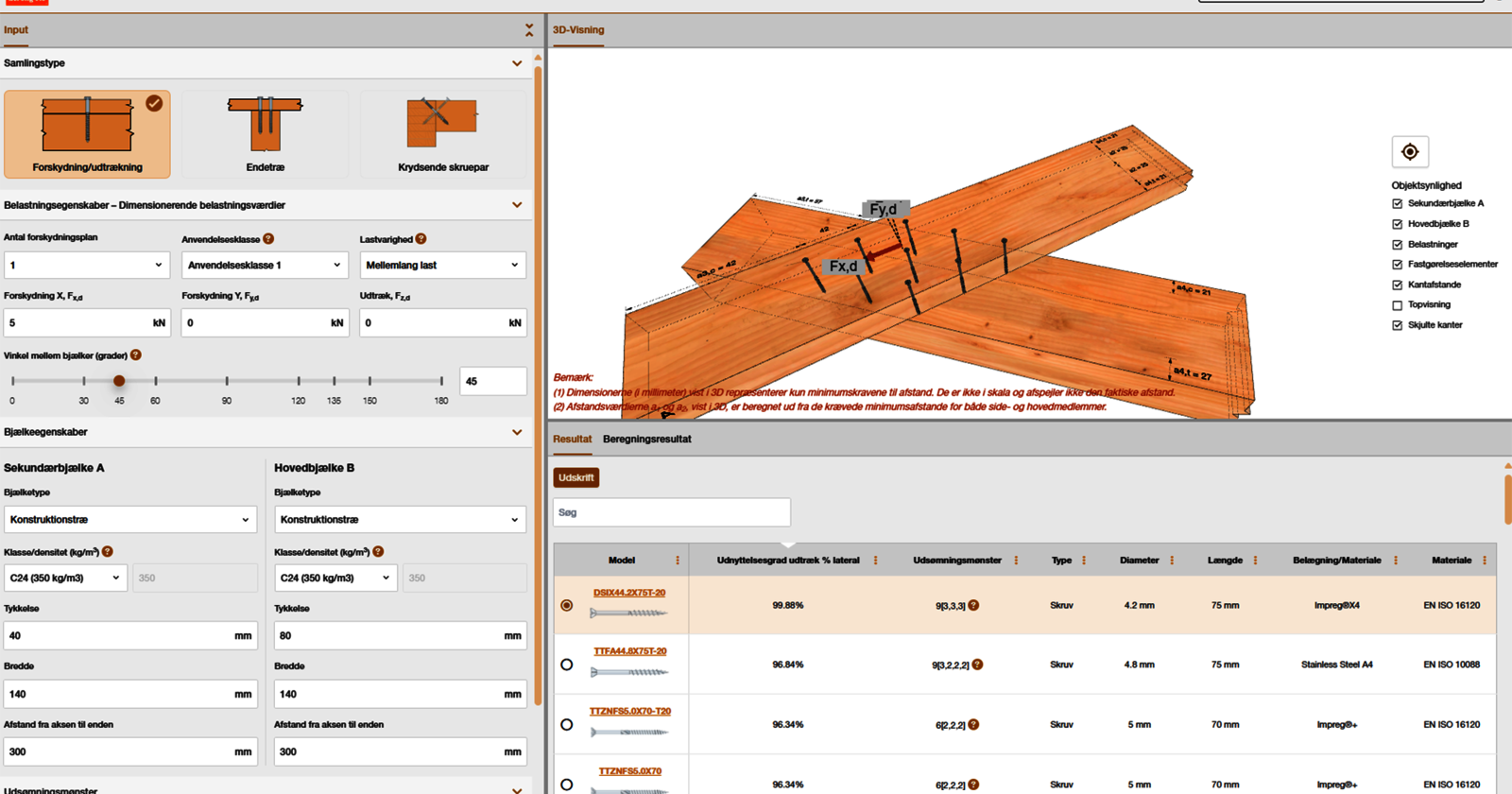1512x794 pixels.
Task: Open column menu for Model header
Action: tap(678, 561)
